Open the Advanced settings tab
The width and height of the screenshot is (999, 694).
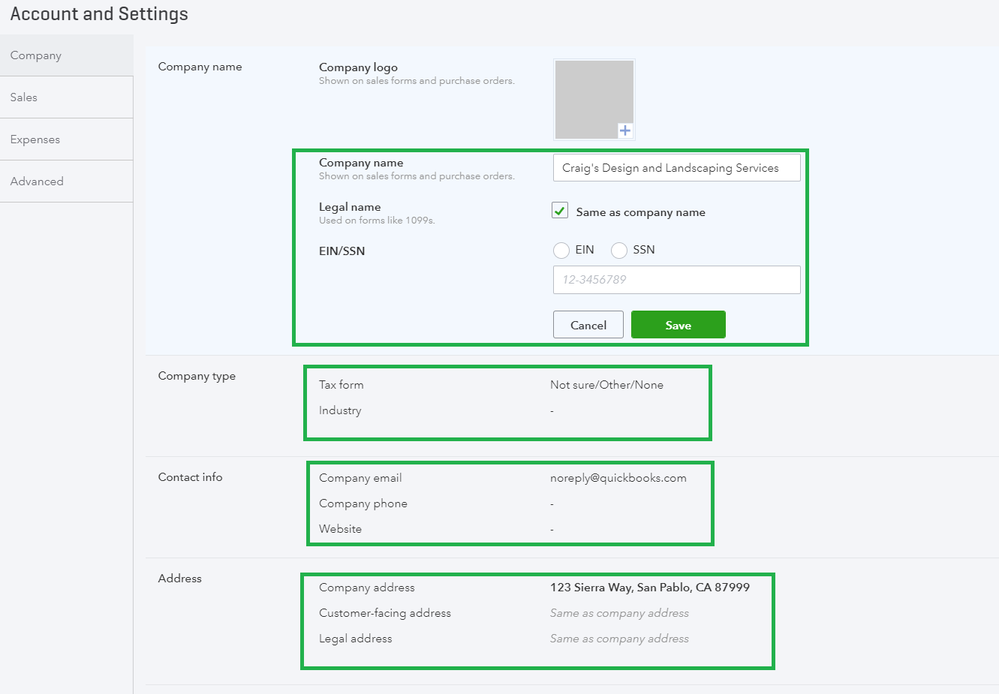click(x=37, y=182)
